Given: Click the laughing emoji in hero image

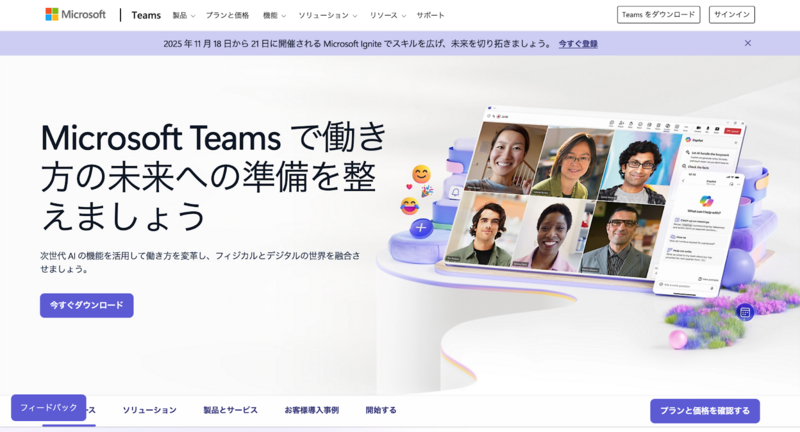Looking at the screenshot, I should coord(409,206).
